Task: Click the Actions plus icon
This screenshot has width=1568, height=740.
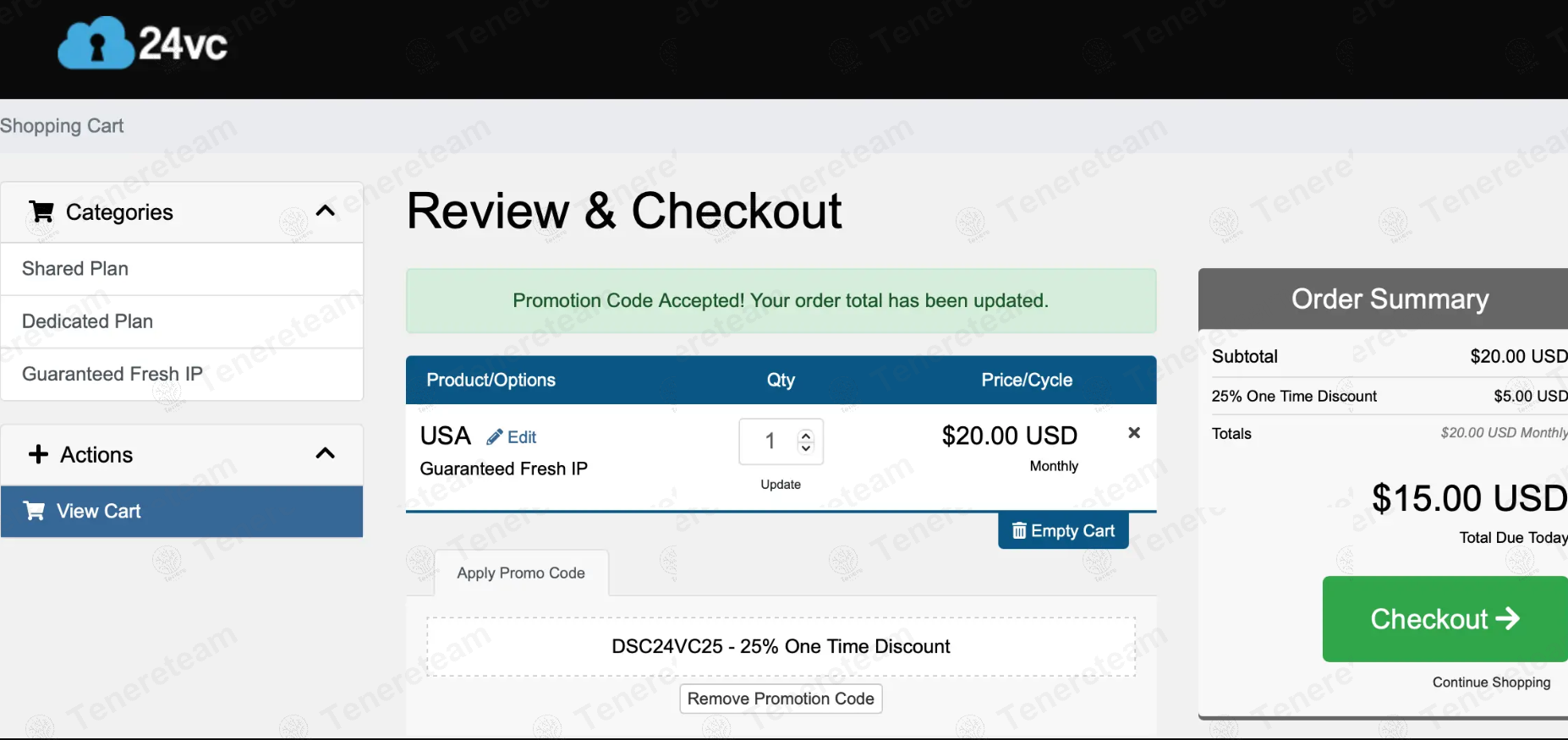Action: pyautogui.click(x=39, y=454)
